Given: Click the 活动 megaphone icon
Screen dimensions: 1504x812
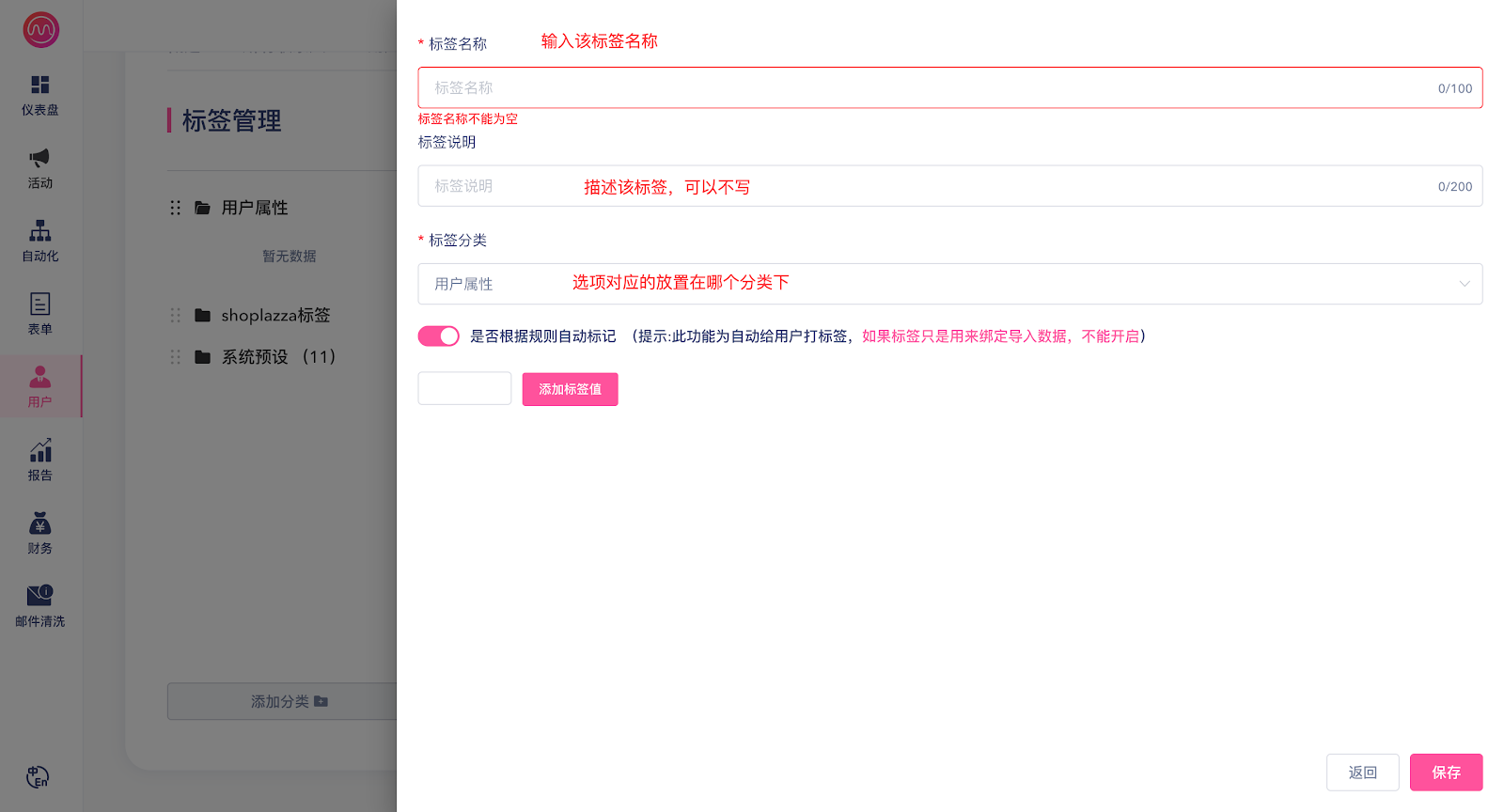Looking at the screenshot, I should tap(40, 158).
